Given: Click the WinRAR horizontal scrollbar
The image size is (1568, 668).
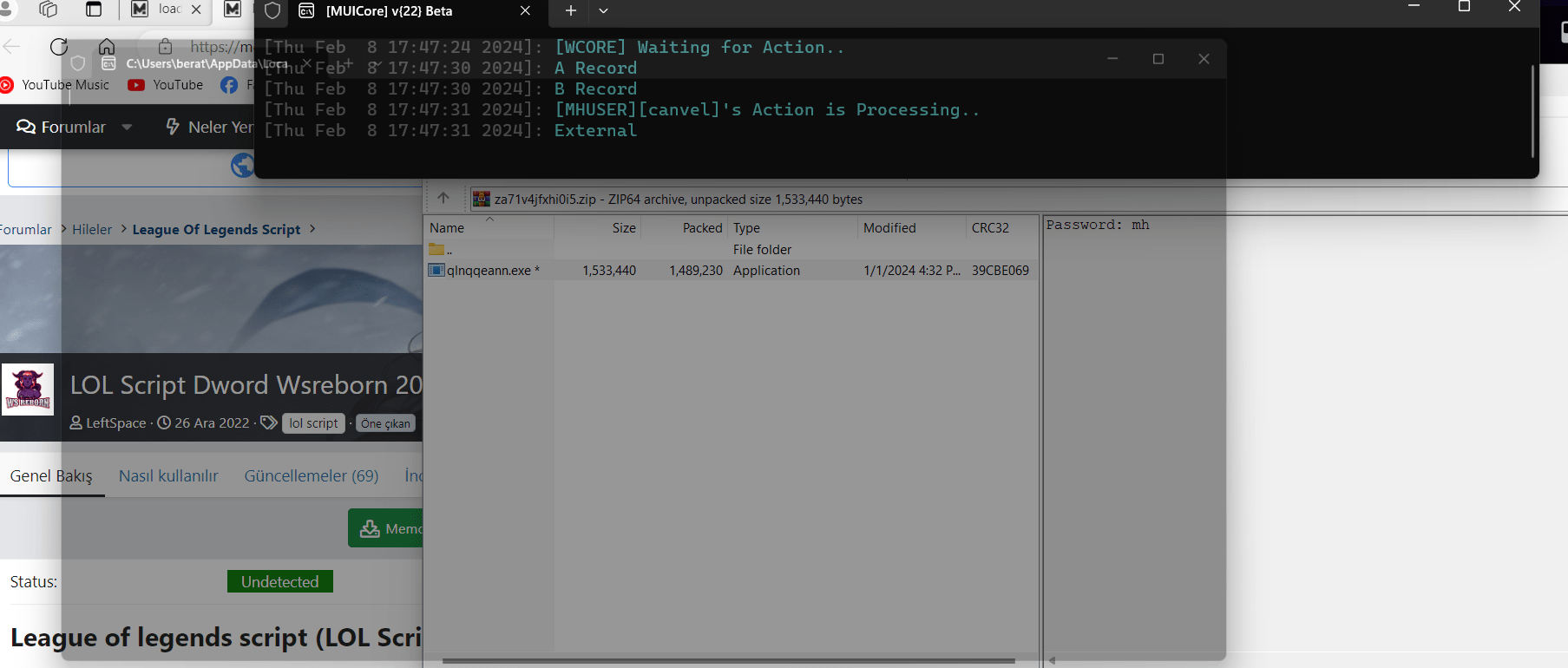Looking at the screenshot, I should click(x=729, y=661).
